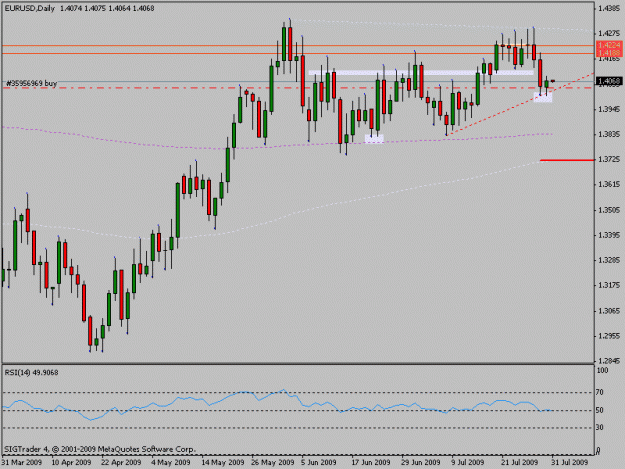Viewport: 625px width, 469px height.
Task: Select the blue RSI indicator line
Action: pos(277,404)
